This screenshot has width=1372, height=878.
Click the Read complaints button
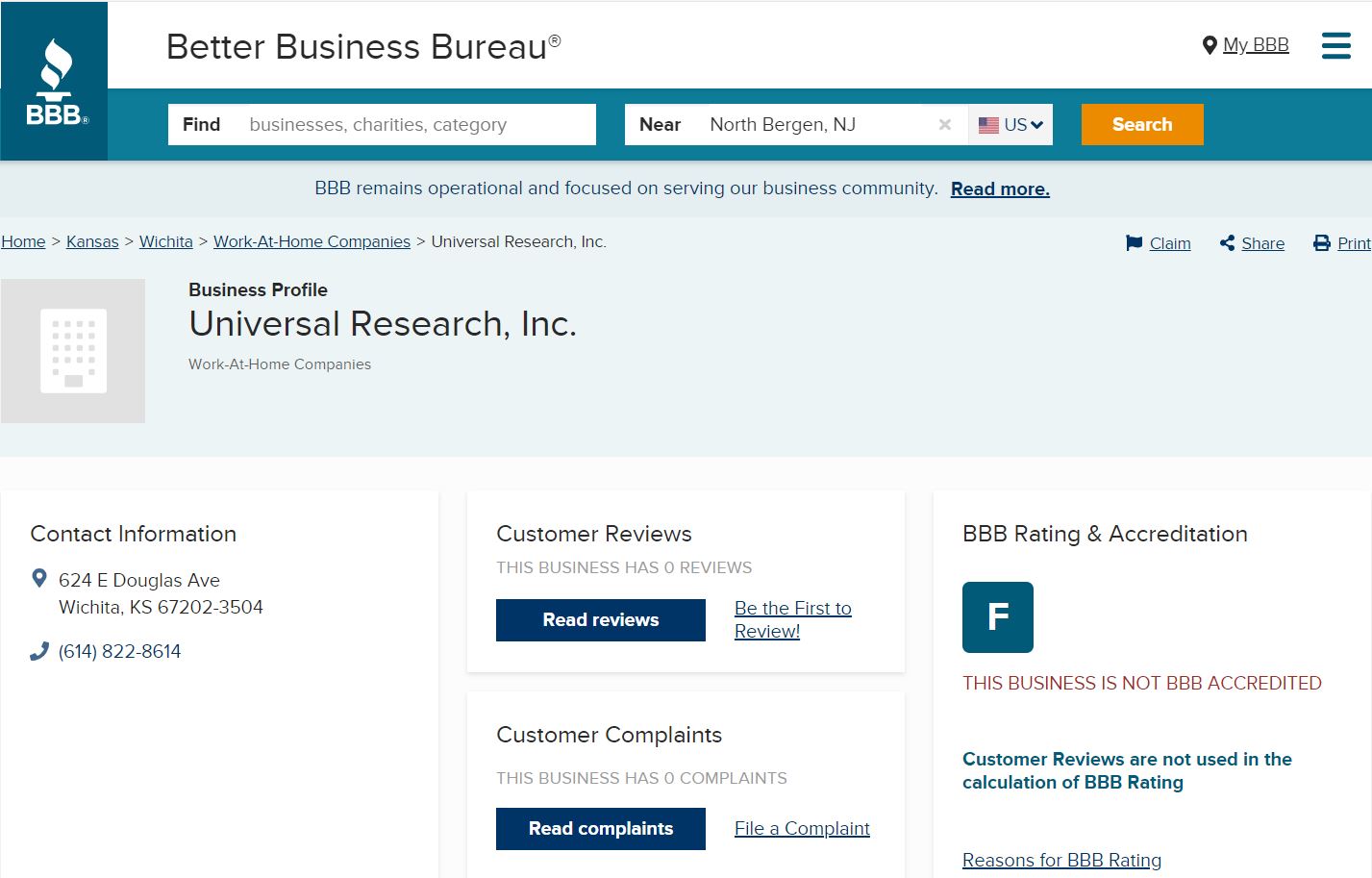point(601,829)
